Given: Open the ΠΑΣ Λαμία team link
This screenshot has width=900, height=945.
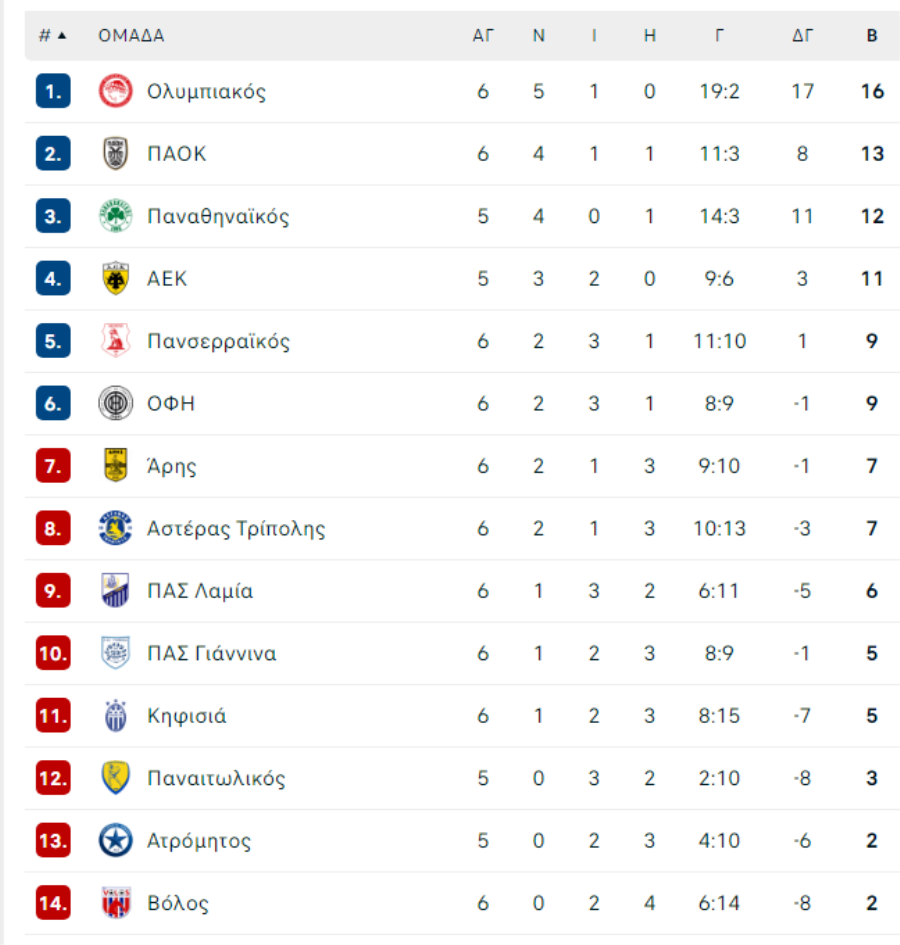Looking at the screenshot, I should 200,591.
